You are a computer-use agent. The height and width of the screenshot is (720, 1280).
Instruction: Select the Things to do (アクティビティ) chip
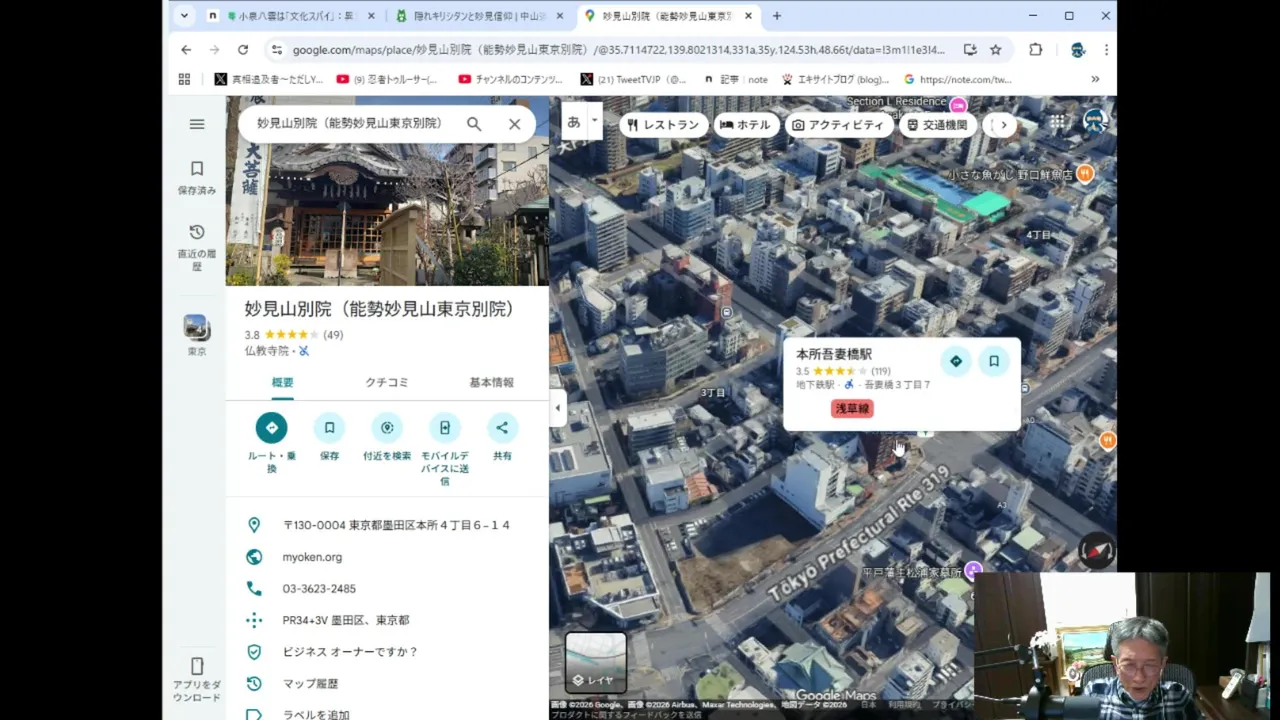(838, 125)
